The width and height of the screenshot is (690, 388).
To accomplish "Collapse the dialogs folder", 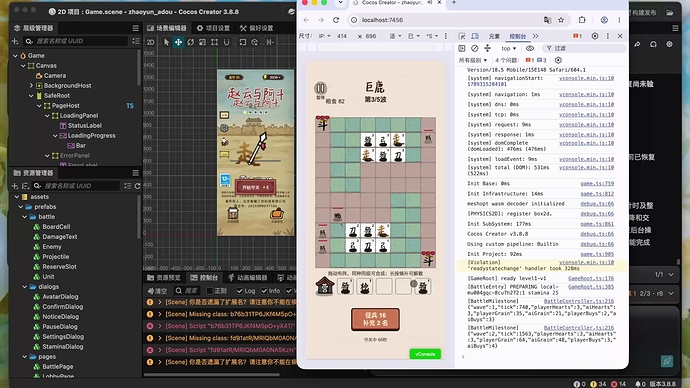I will coord(25,287).
